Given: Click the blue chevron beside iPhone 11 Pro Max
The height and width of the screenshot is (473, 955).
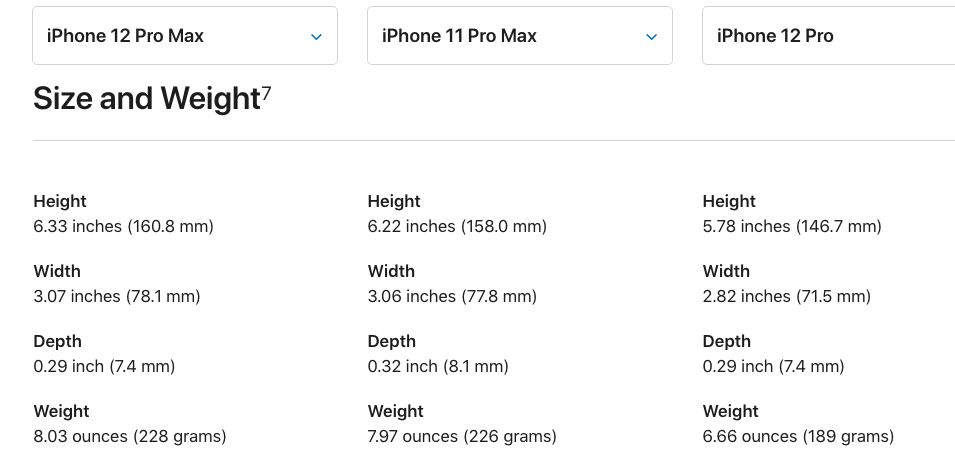Looking at the screenshot, I should pyautogui.click(x=651, y=37).
